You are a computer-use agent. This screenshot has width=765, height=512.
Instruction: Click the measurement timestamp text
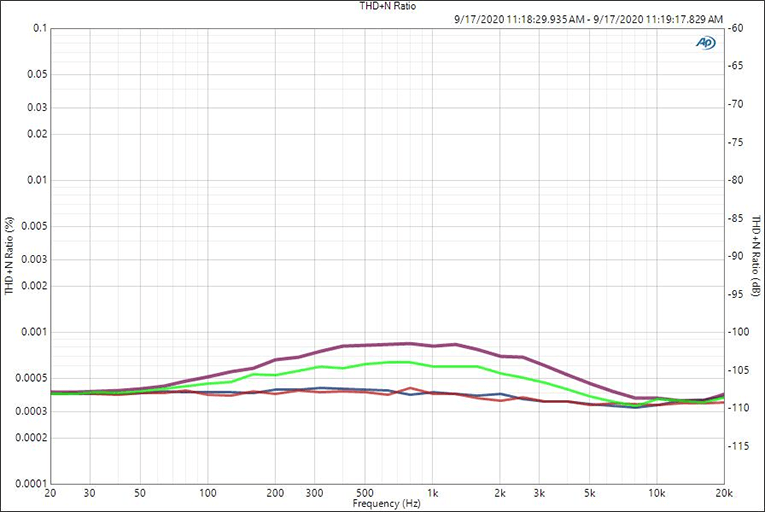587,18
